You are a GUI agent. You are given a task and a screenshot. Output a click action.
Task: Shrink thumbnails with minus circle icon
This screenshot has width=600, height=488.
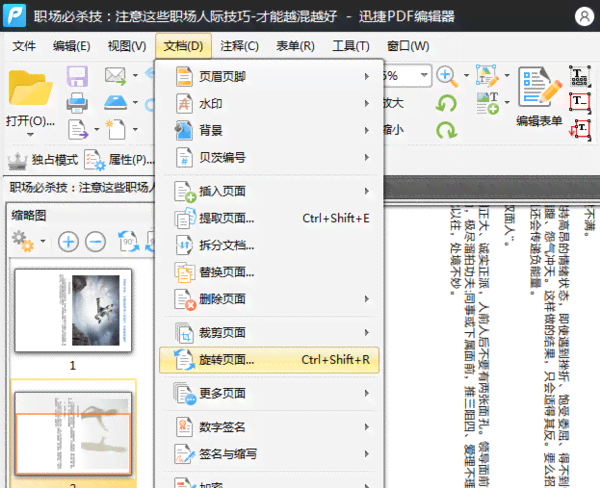coord(95,242)
